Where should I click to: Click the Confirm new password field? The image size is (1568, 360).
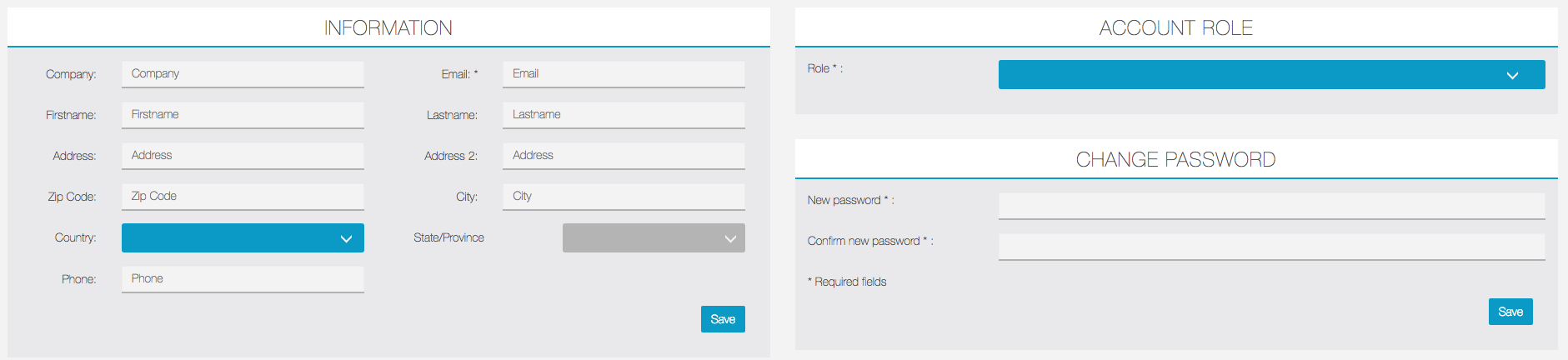point(1270,247)
